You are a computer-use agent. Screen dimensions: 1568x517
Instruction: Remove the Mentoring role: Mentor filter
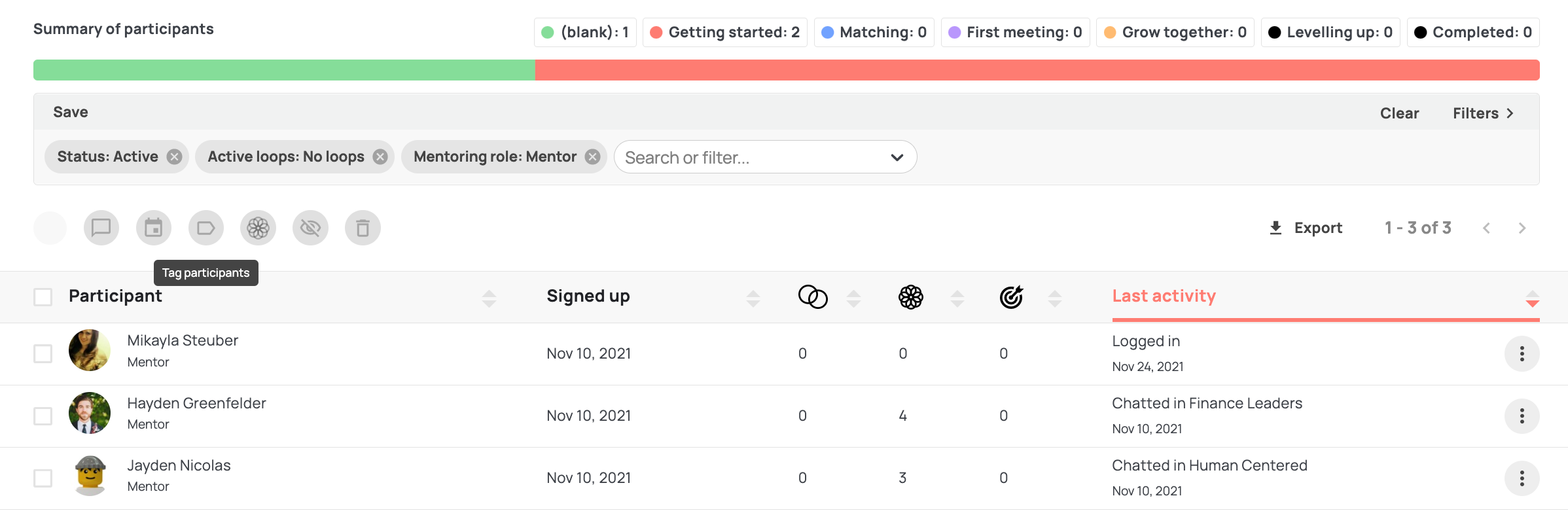[x=592, y=157]
